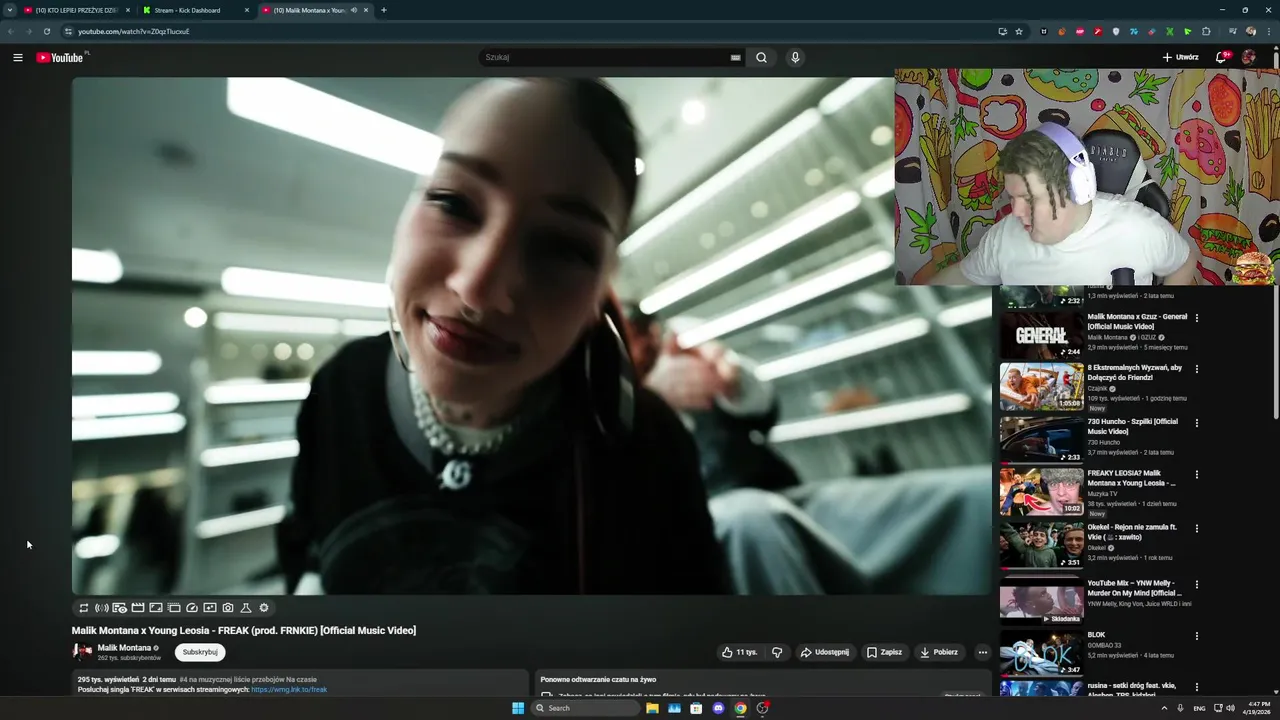Toggle the cinema mode enhancer icon
This screenshot has height=720, width=1280.
pyautogui.click(x=138, y=608)
